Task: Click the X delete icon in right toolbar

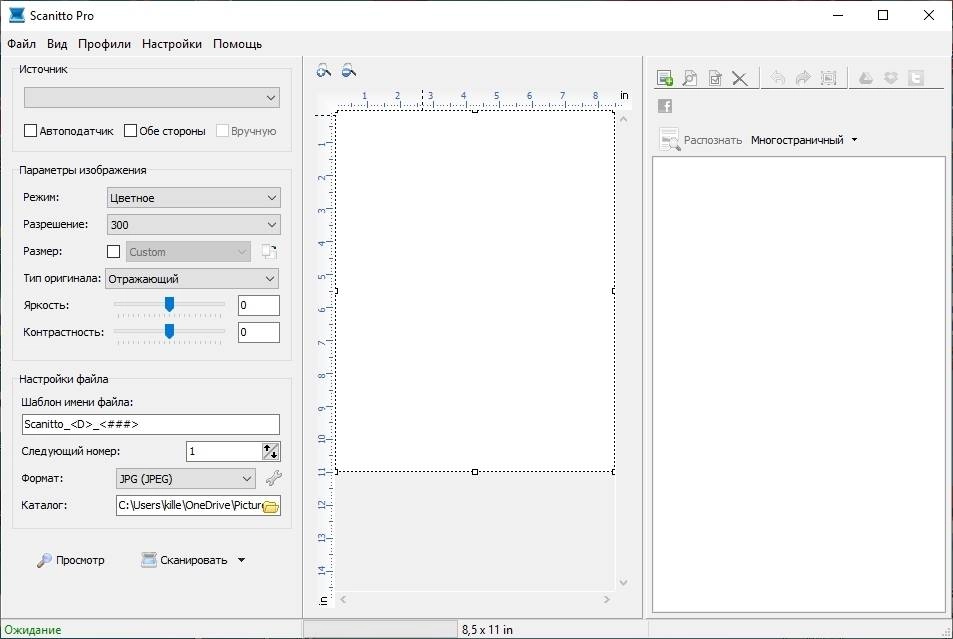Action: click(740, 78)
